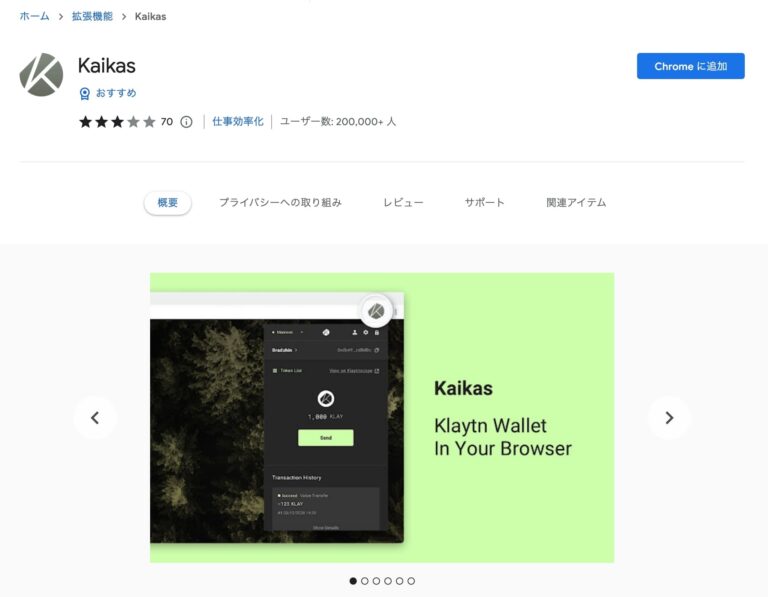Click the Kaikas wallet promo screenshot

click(x=382, y=418)
